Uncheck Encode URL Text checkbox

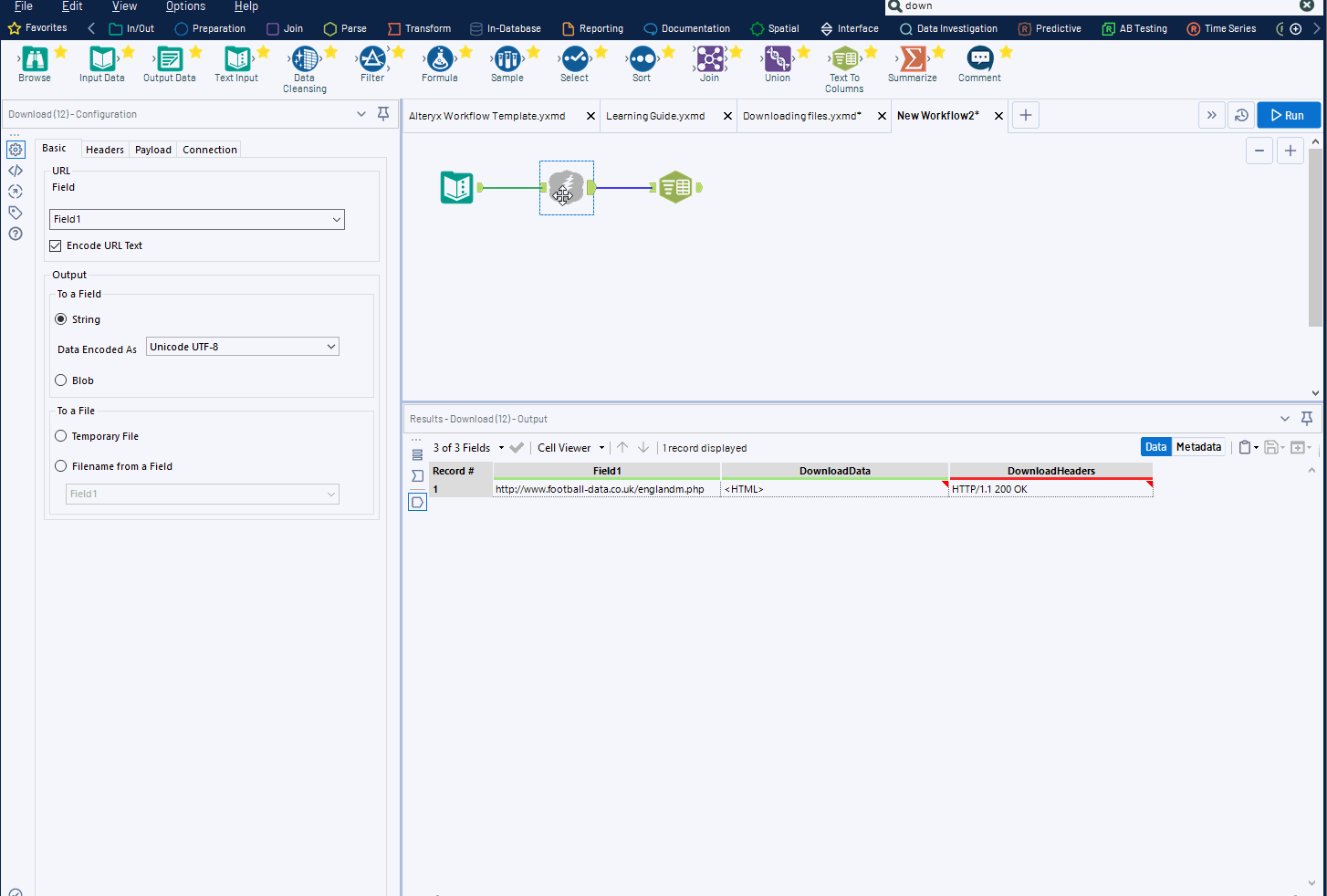(56, 245)
